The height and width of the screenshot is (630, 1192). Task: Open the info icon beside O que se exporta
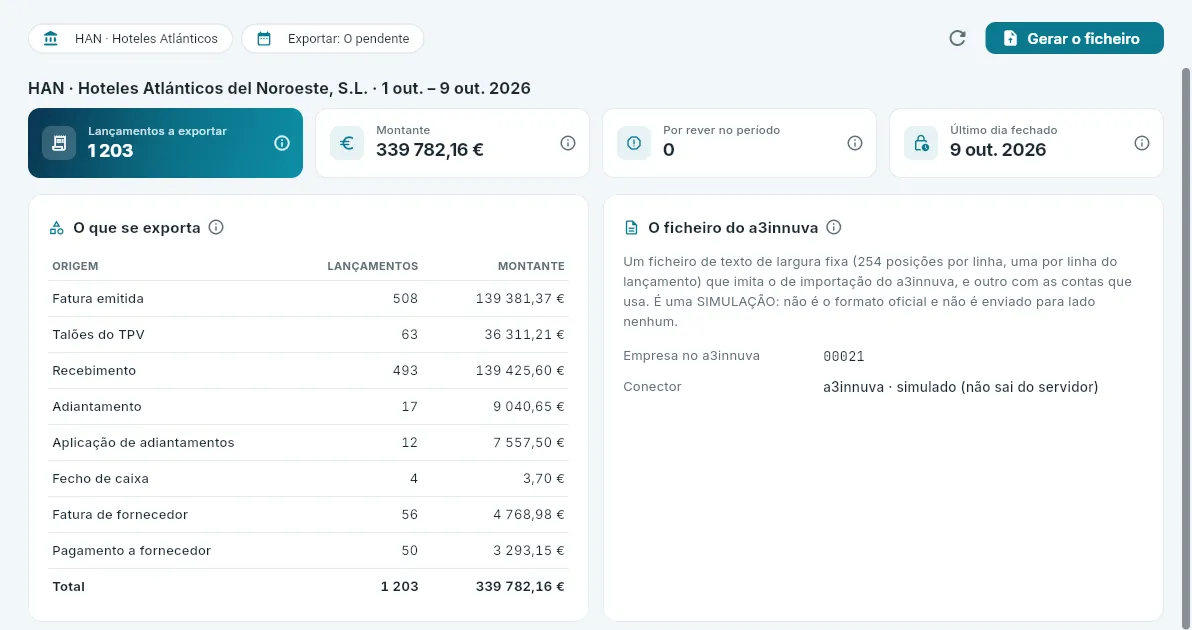(216, 227)
